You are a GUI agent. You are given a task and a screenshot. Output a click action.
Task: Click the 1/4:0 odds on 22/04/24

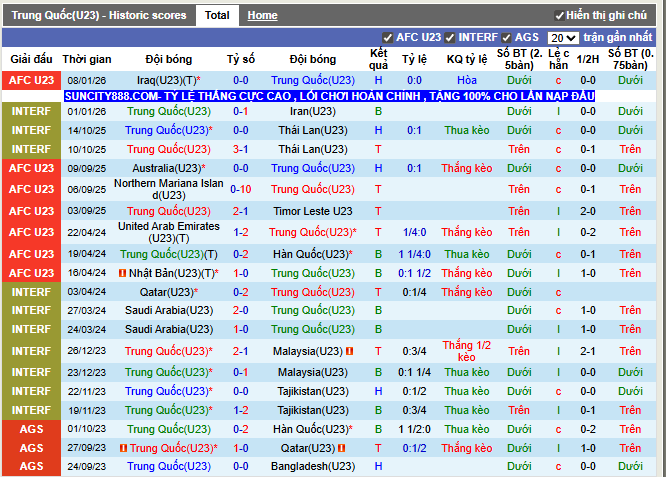pyautogui.click(x=414, y=232)
